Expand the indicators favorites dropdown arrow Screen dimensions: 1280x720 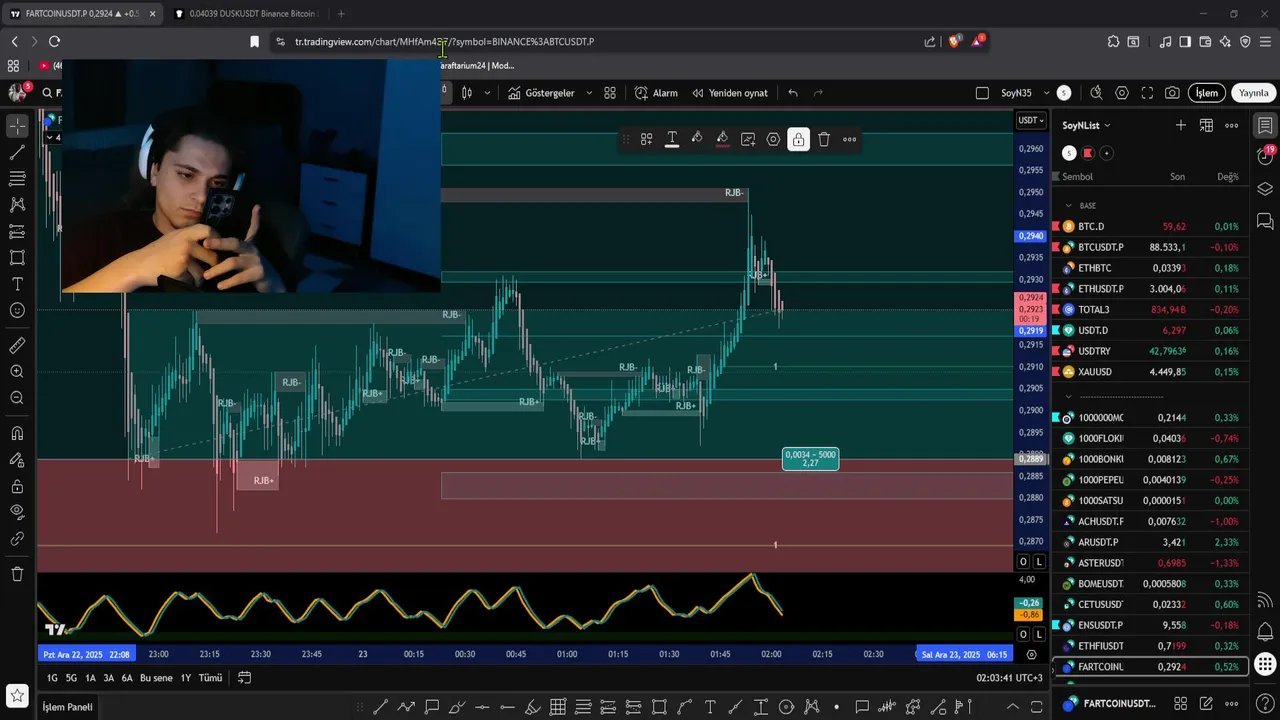[589, 93]
